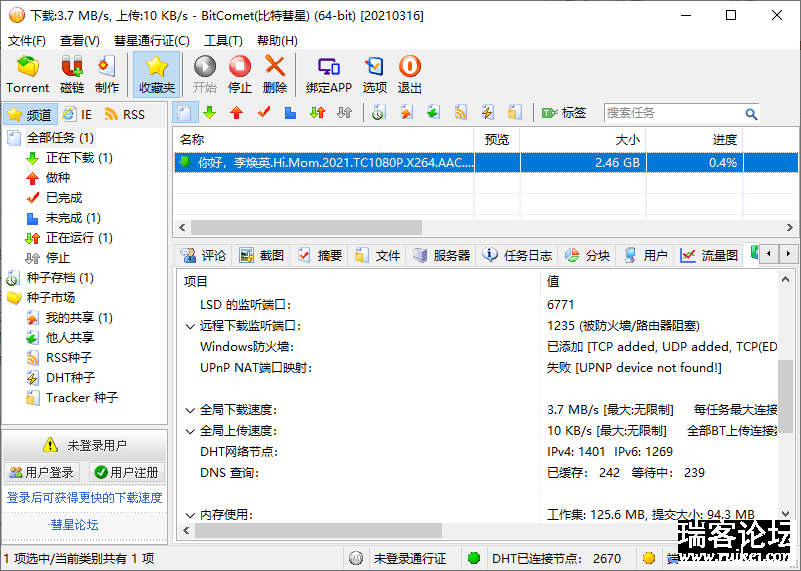This screenshot has width=801, height=571.
Task: Filter downloading tasks green arrow icon
Action: coord(209,112)
